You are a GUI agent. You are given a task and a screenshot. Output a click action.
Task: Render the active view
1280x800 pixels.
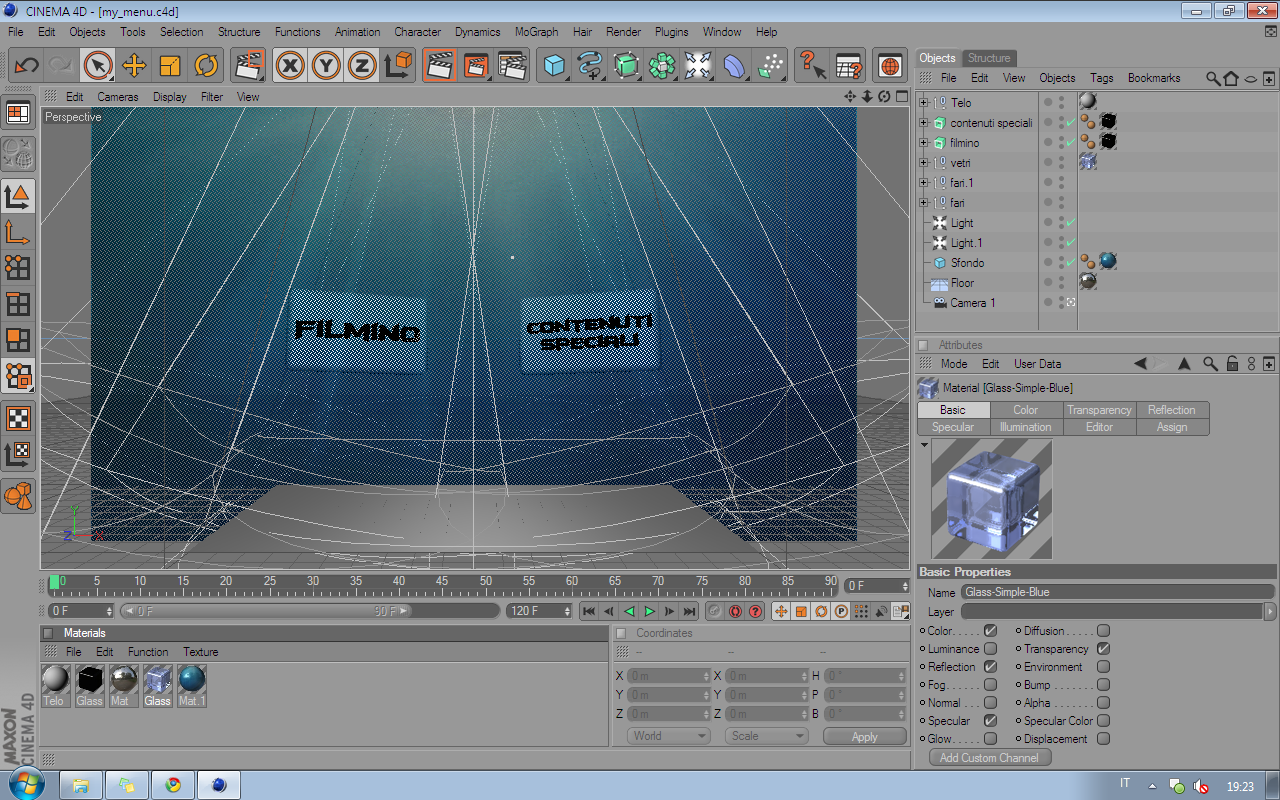(x=439, y=66)
